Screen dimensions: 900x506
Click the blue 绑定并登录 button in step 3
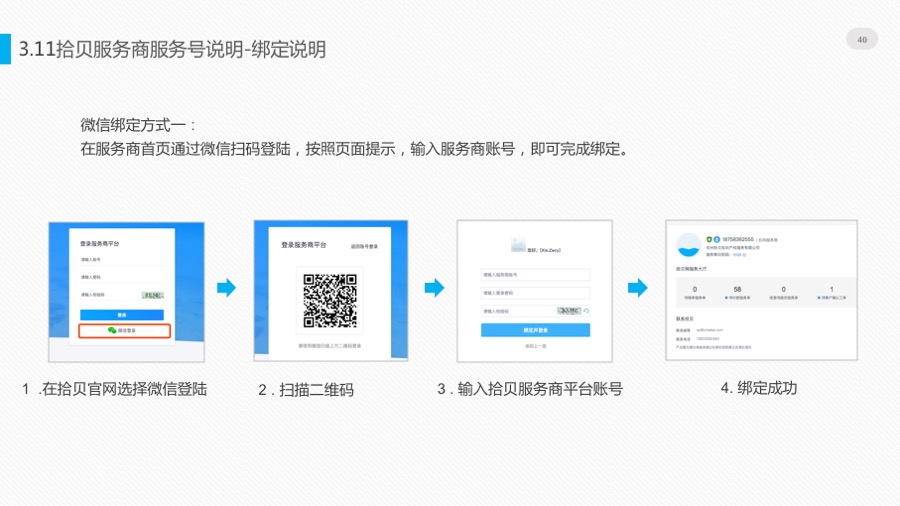[x=535, y=330]
